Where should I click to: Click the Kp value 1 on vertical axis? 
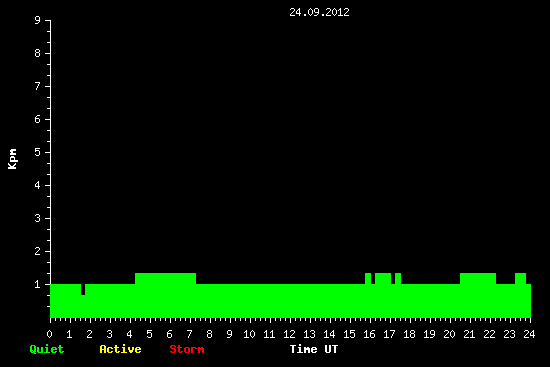(38, 284)
